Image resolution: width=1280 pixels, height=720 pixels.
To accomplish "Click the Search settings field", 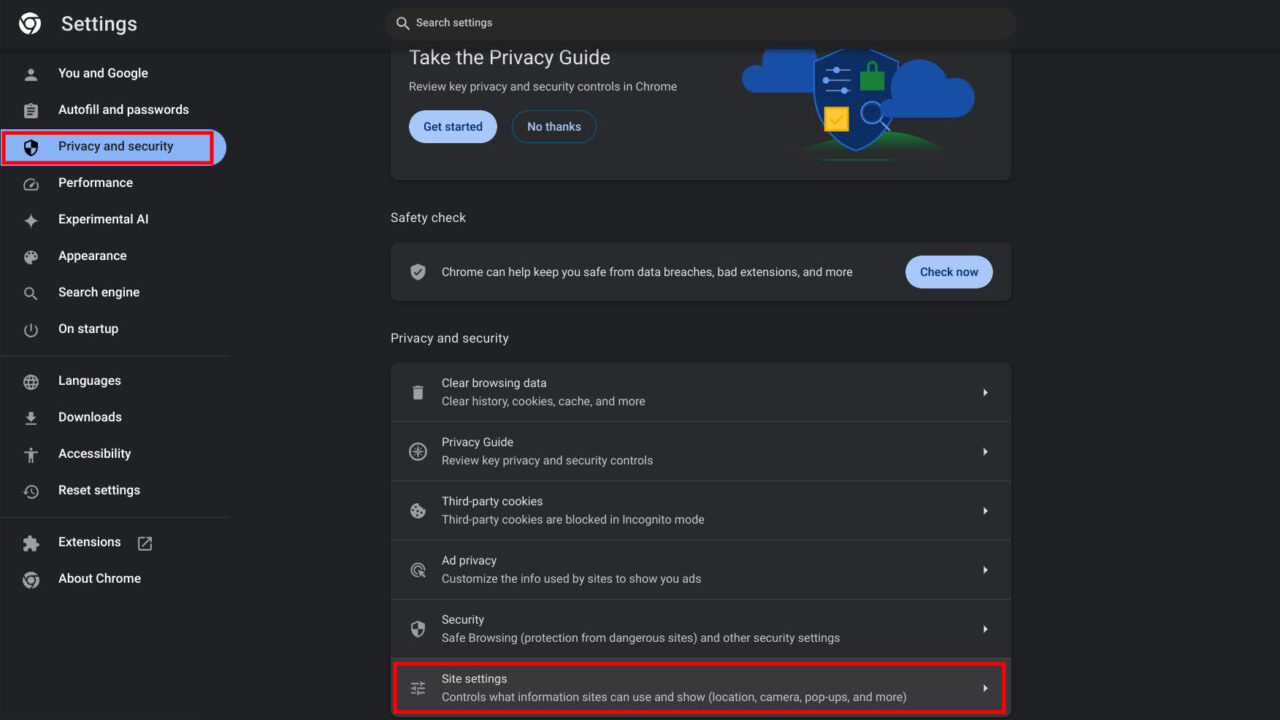I will coord(700,22).
